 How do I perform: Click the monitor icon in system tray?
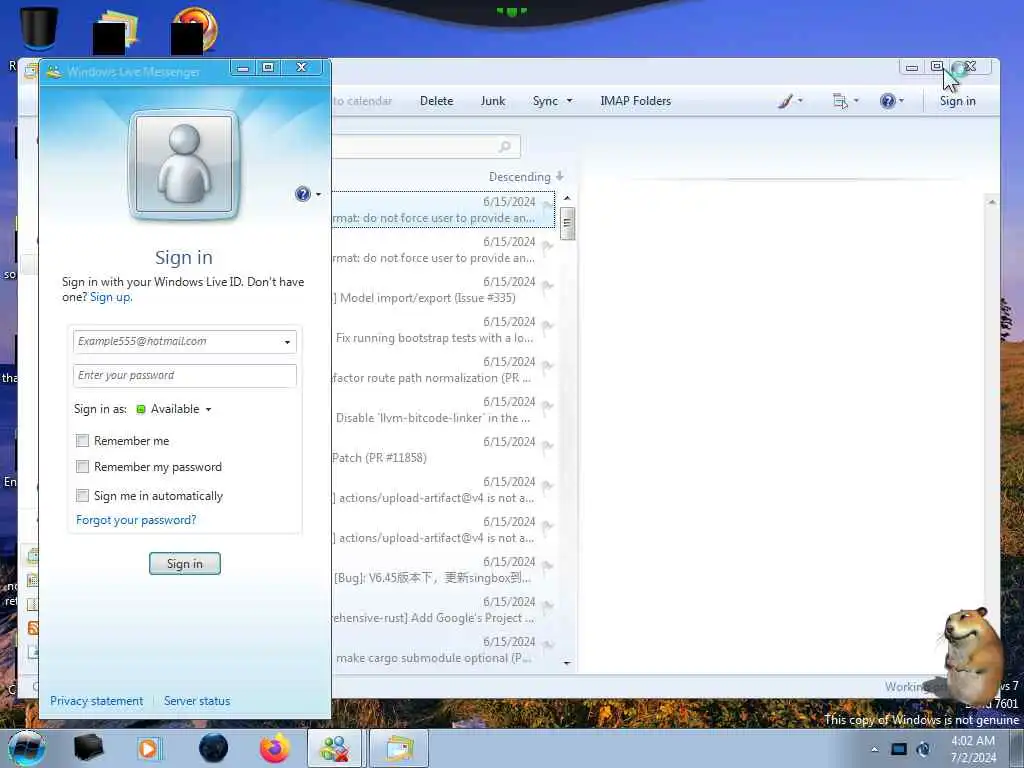899,750
